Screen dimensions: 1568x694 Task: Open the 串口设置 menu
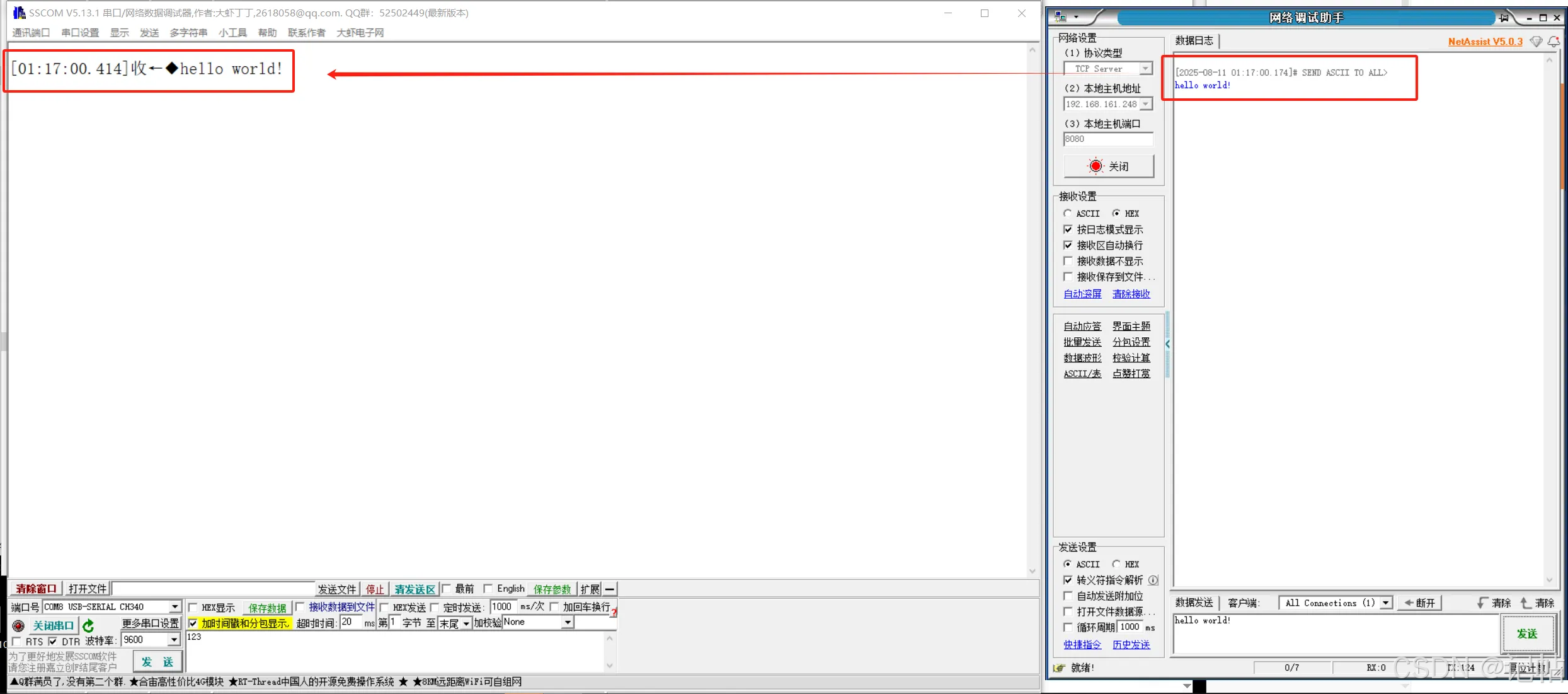(80, 33)
